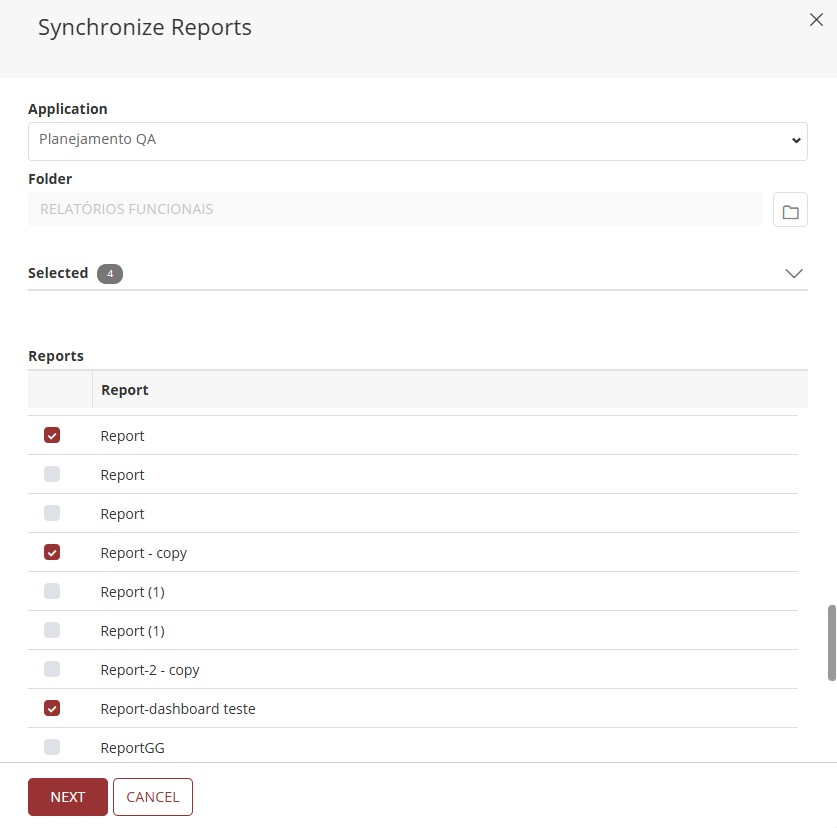837x828 pixels.
Task: Expand the Selected section chevron
Action: coord(794,273)
